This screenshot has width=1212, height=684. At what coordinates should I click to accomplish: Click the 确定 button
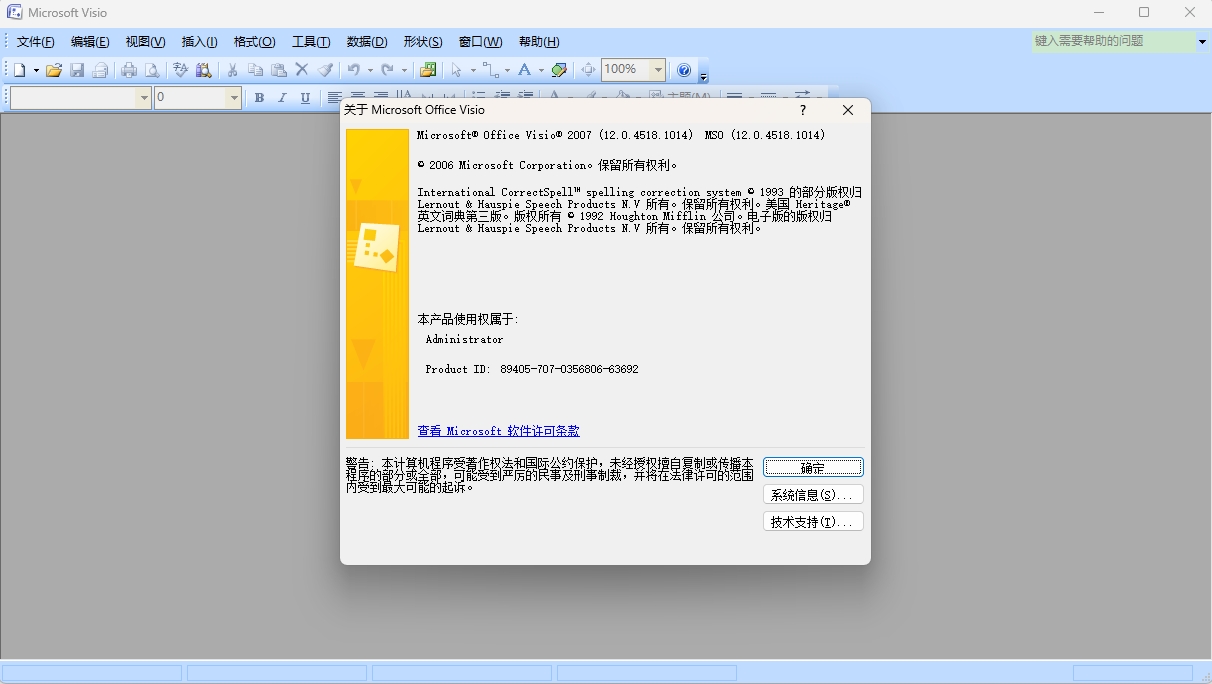coord(813,467)
